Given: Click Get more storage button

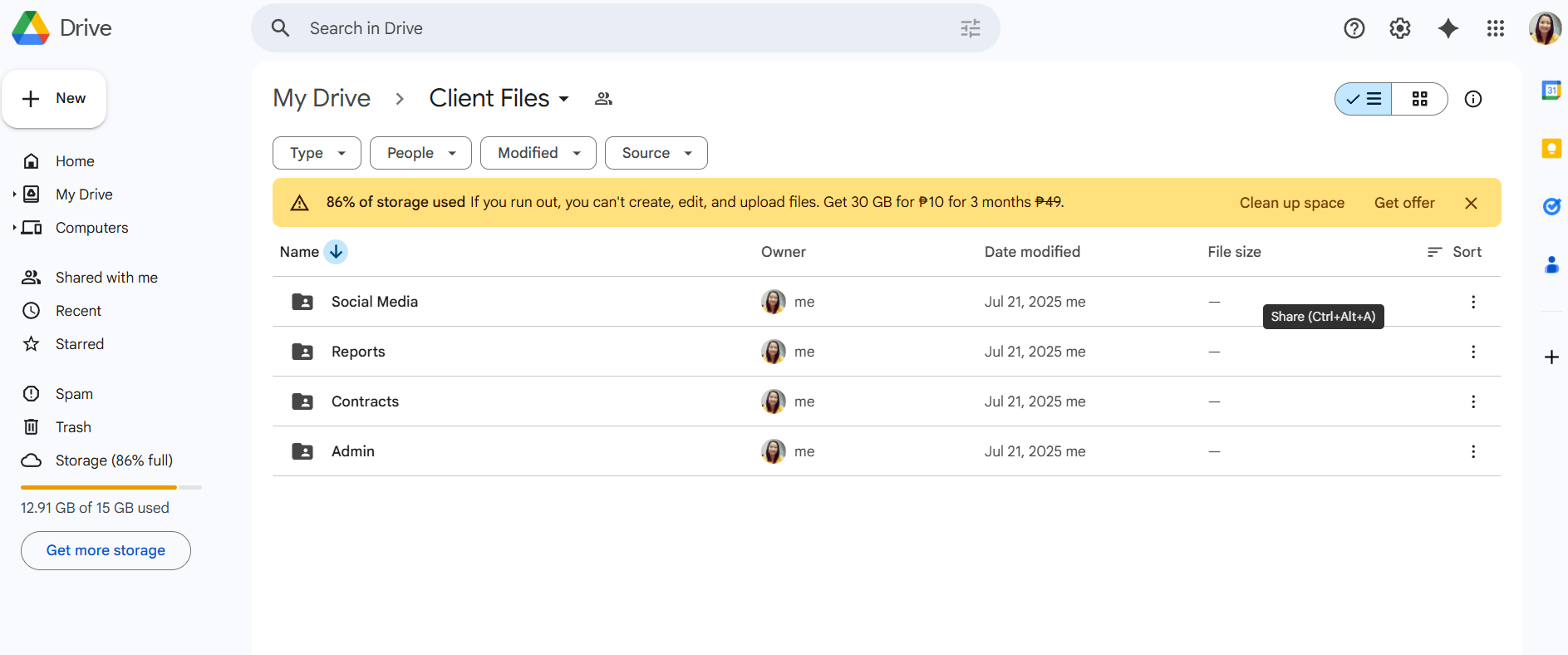Looking at the screenshot, I should [106, 550].
